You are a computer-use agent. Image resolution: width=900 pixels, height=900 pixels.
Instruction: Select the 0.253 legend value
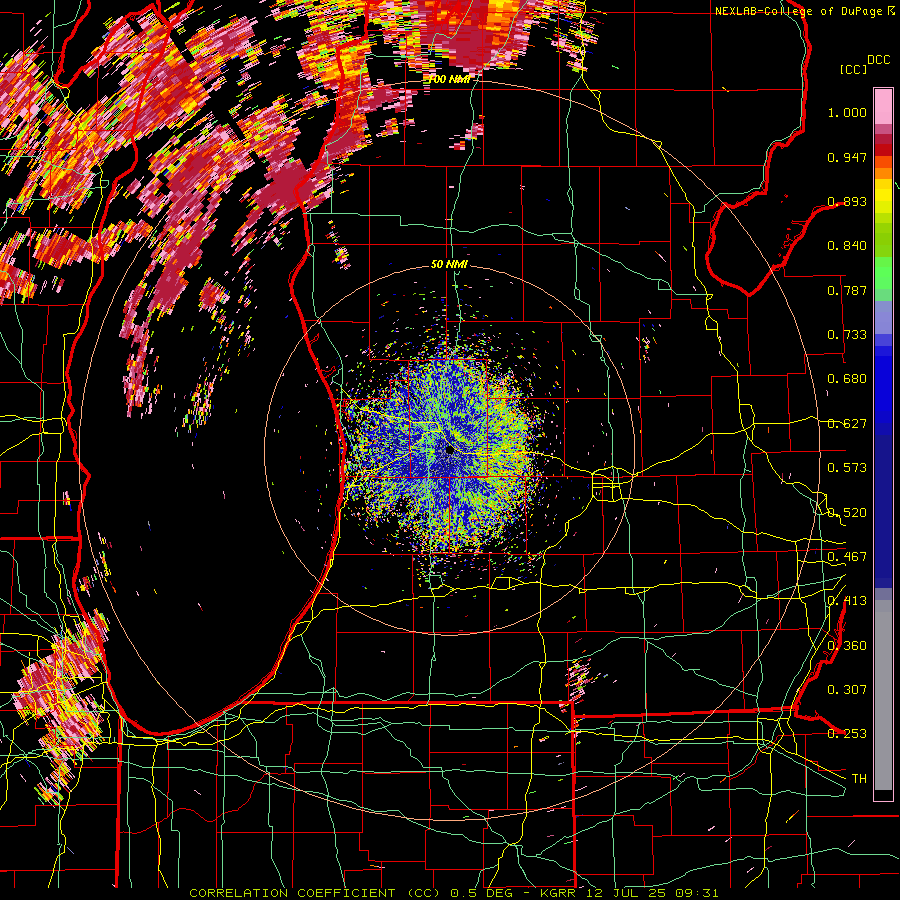[847, 734]
